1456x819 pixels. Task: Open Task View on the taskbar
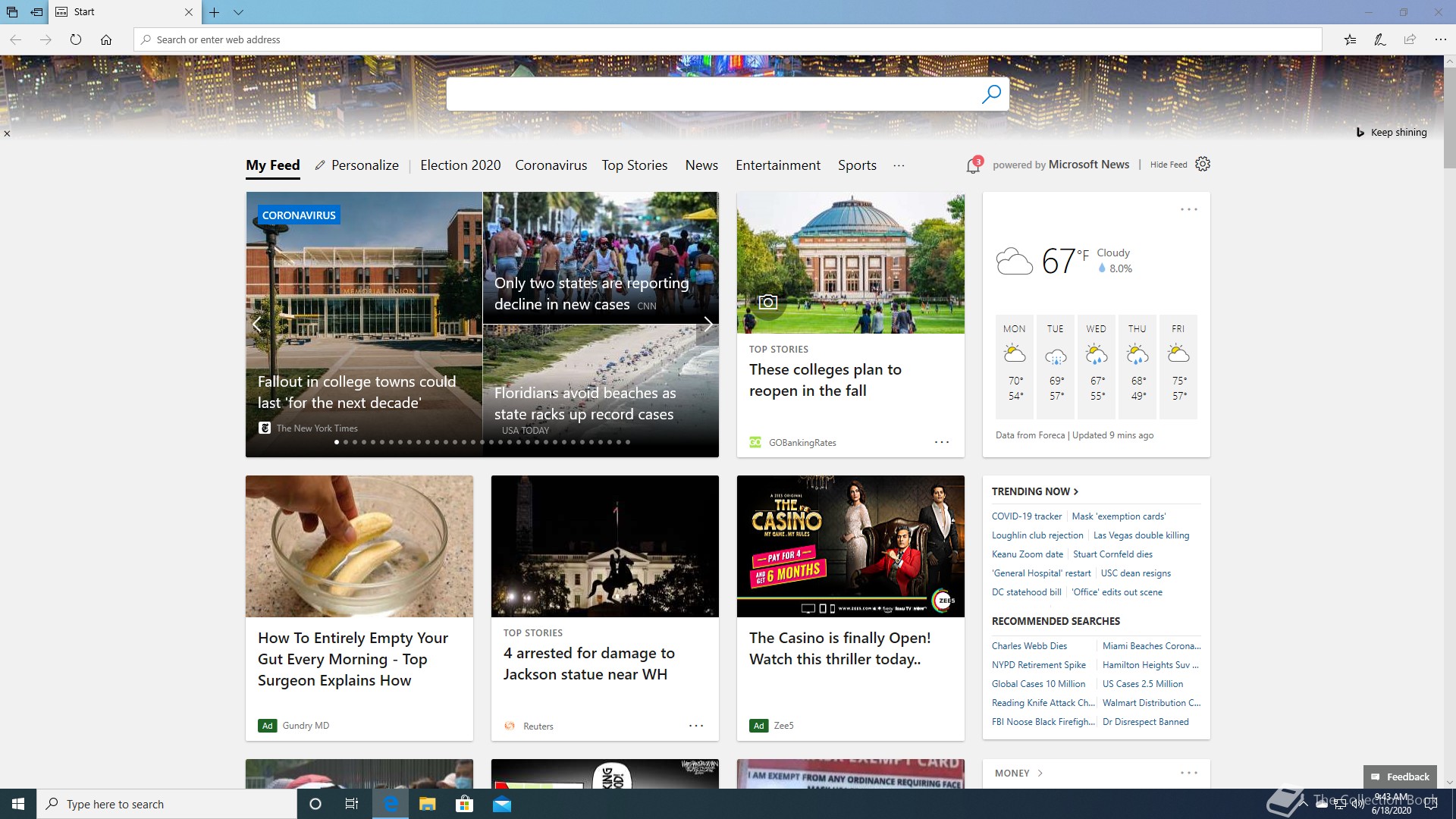pos(352,804)
